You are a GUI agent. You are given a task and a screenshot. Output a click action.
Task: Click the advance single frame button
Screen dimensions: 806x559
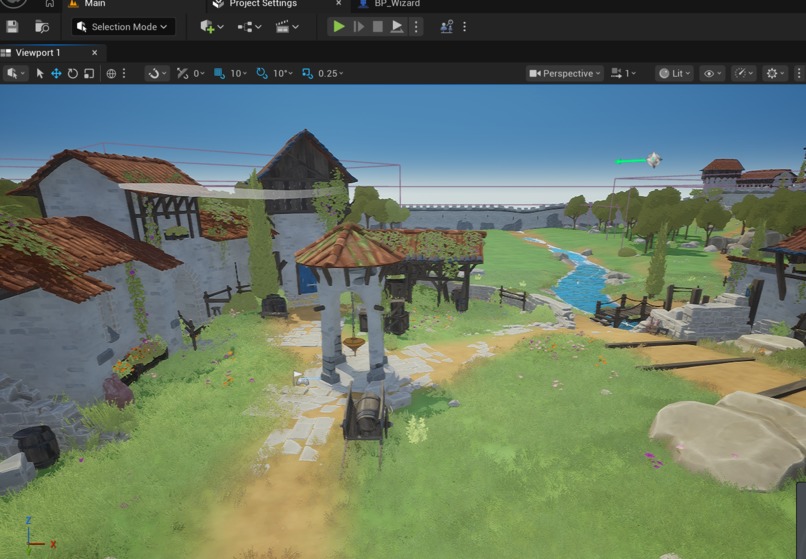pyautogui.click(x=359, y=26)
